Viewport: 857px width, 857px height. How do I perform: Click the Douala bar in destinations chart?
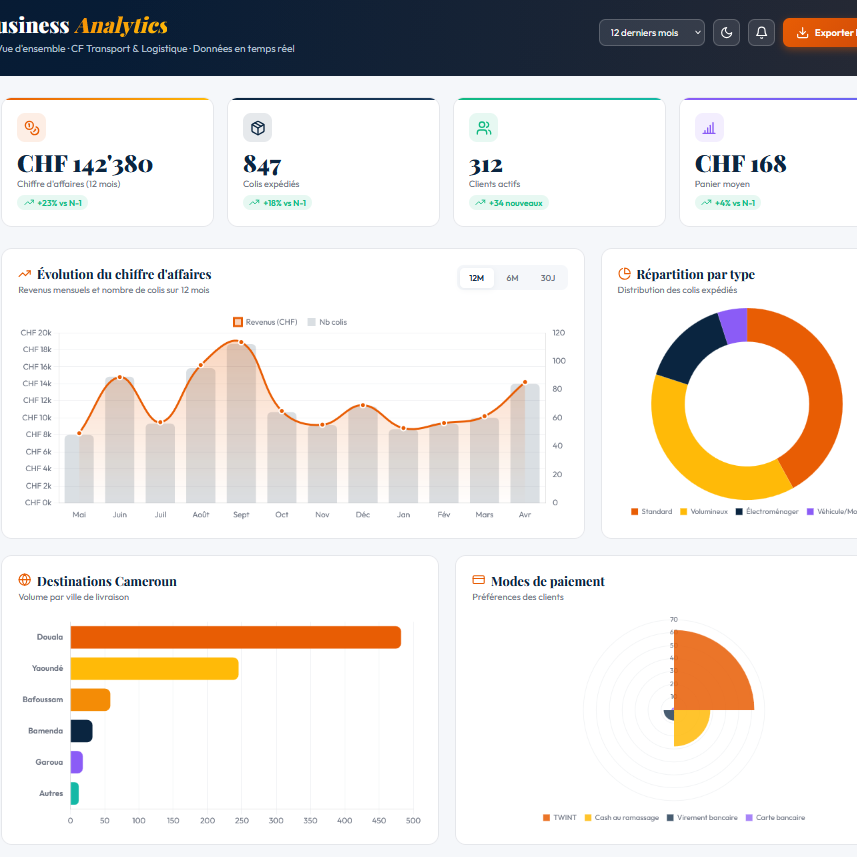(x=236, y=637)
